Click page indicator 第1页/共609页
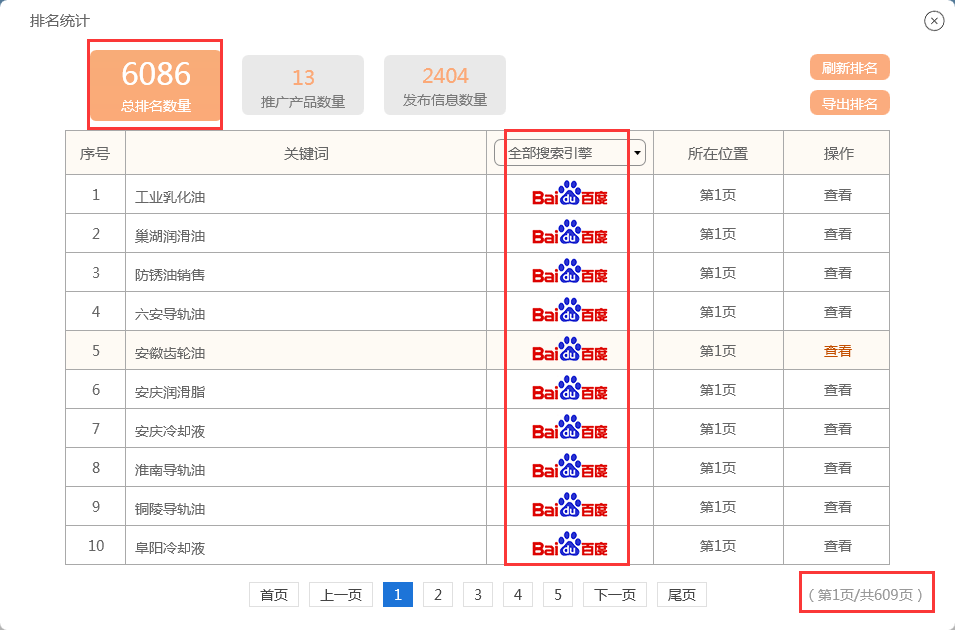The image size is (955, 630). coord(865,595)
